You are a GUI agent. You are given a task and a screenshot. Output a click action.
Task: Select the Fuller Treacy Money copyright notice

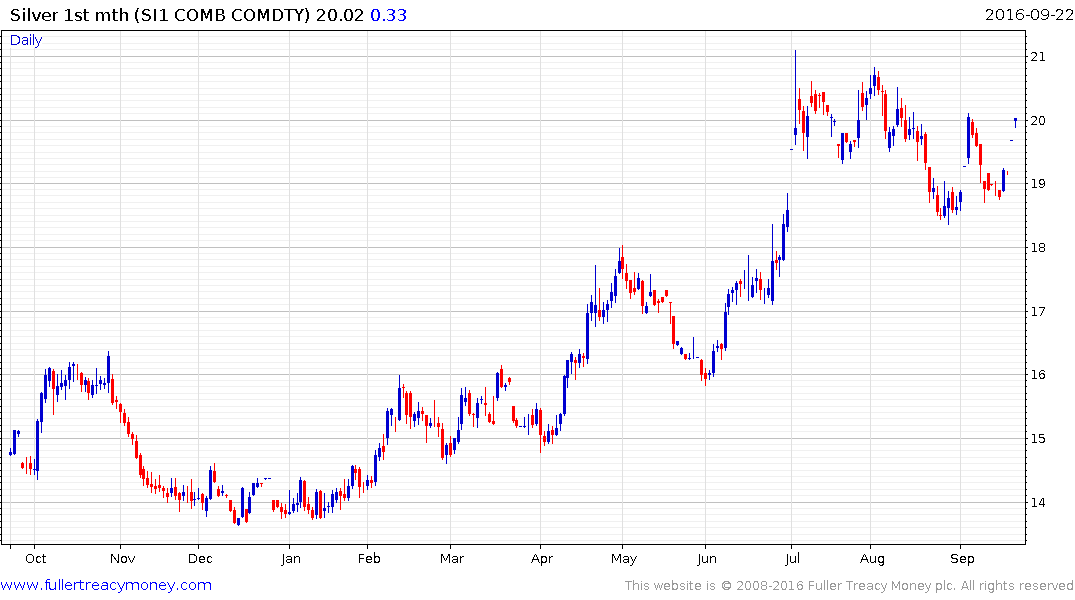[x=849, y=586]
